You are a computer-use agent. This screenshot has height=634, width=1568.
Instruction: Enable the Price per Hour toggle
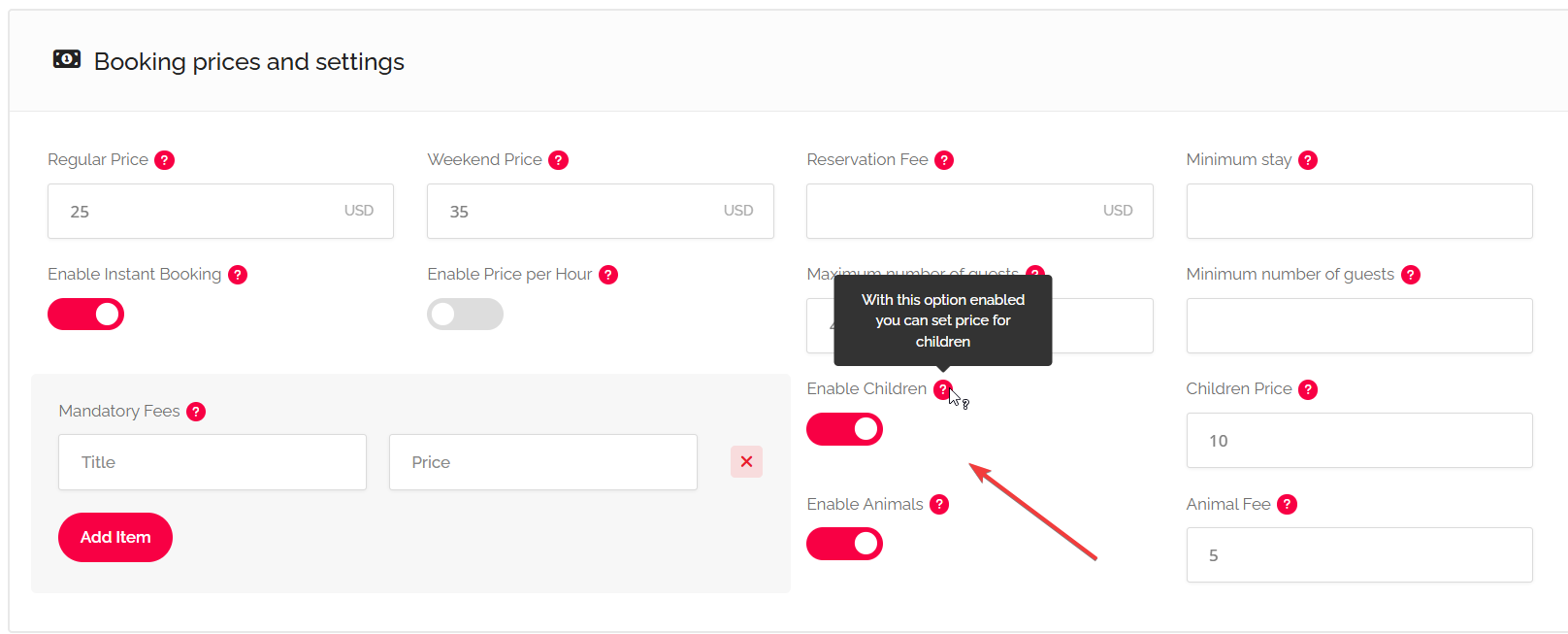click(465, 315)
